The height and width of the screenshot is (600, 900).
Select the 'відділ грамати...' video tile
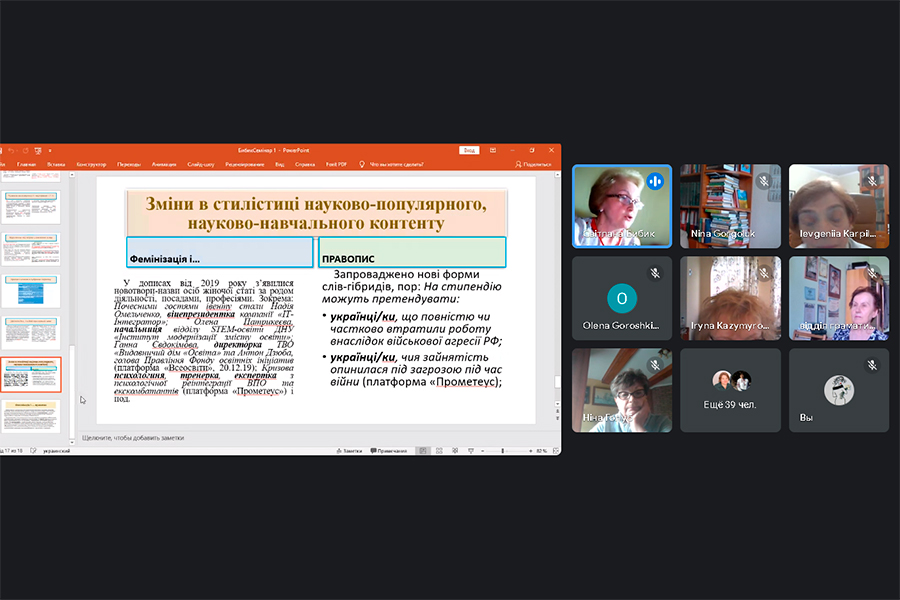pyautogui.click(x=839, y=298)
